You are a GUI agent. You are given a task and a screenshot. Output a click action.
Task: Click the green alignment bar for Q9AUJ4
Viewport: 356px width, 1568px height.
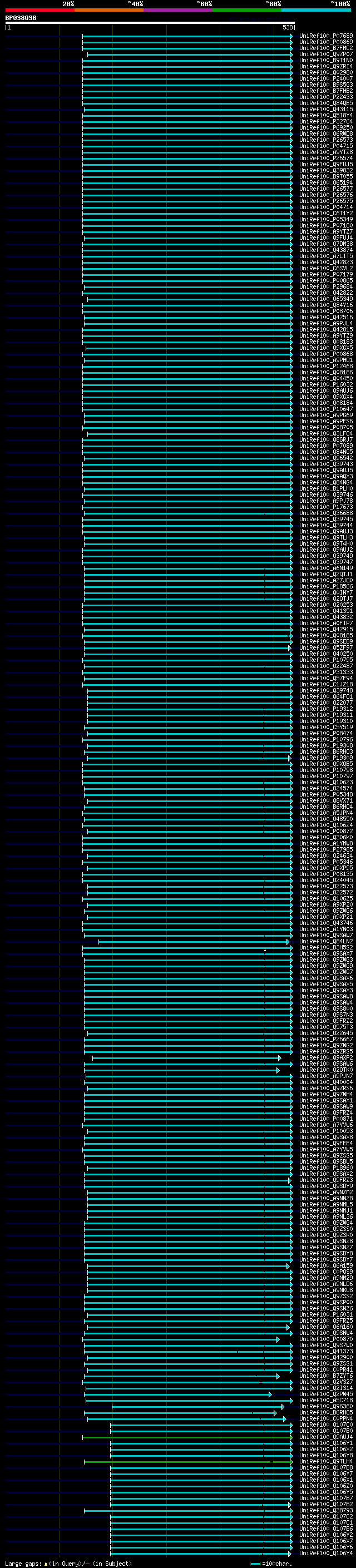pos(187,1437)
